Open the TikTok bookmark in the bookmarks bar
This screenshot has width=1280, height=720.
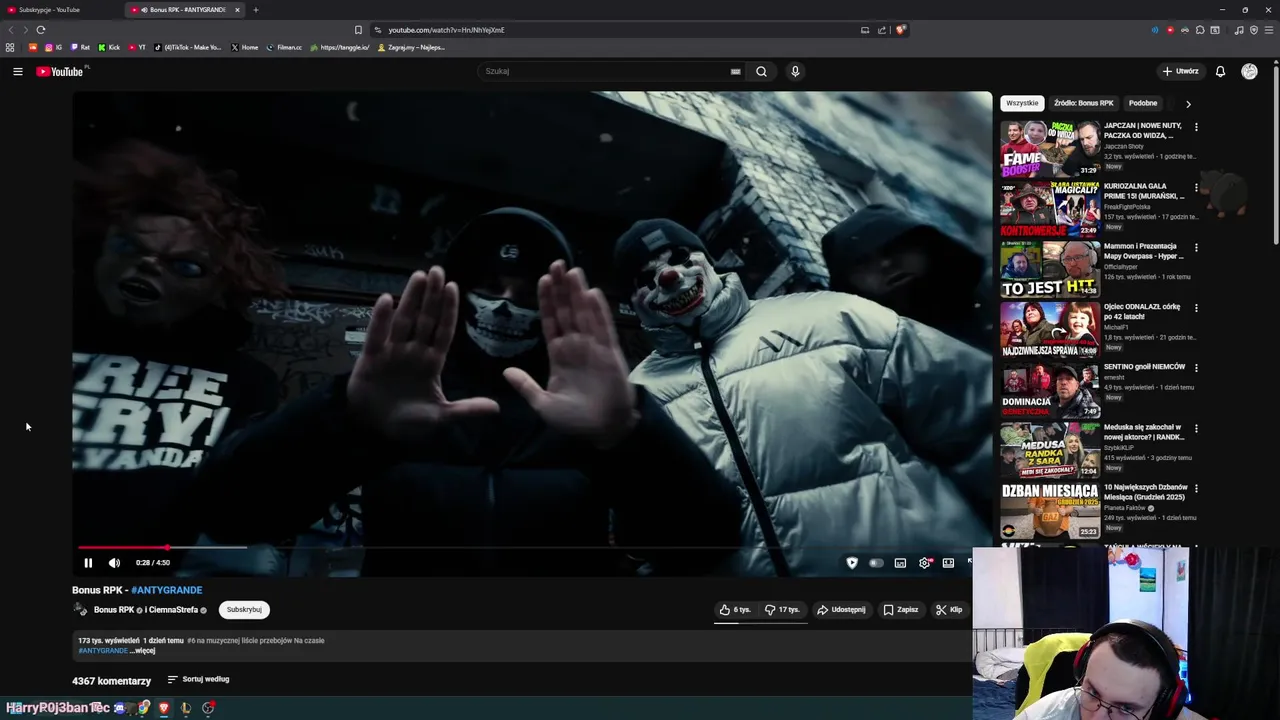188,47
